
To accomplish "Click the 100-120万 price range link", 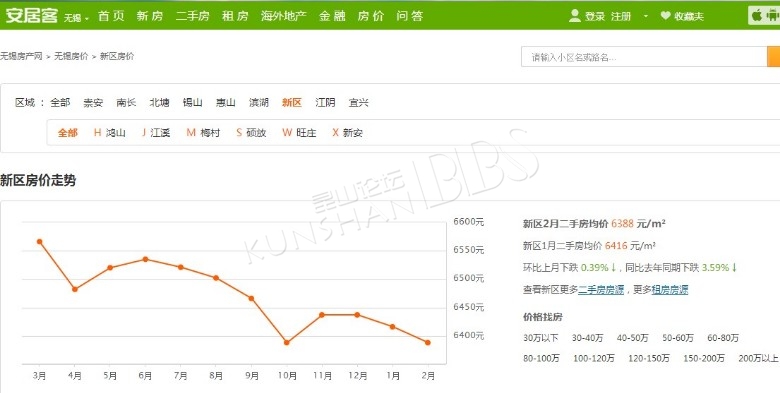I will [x=593, y=358].
